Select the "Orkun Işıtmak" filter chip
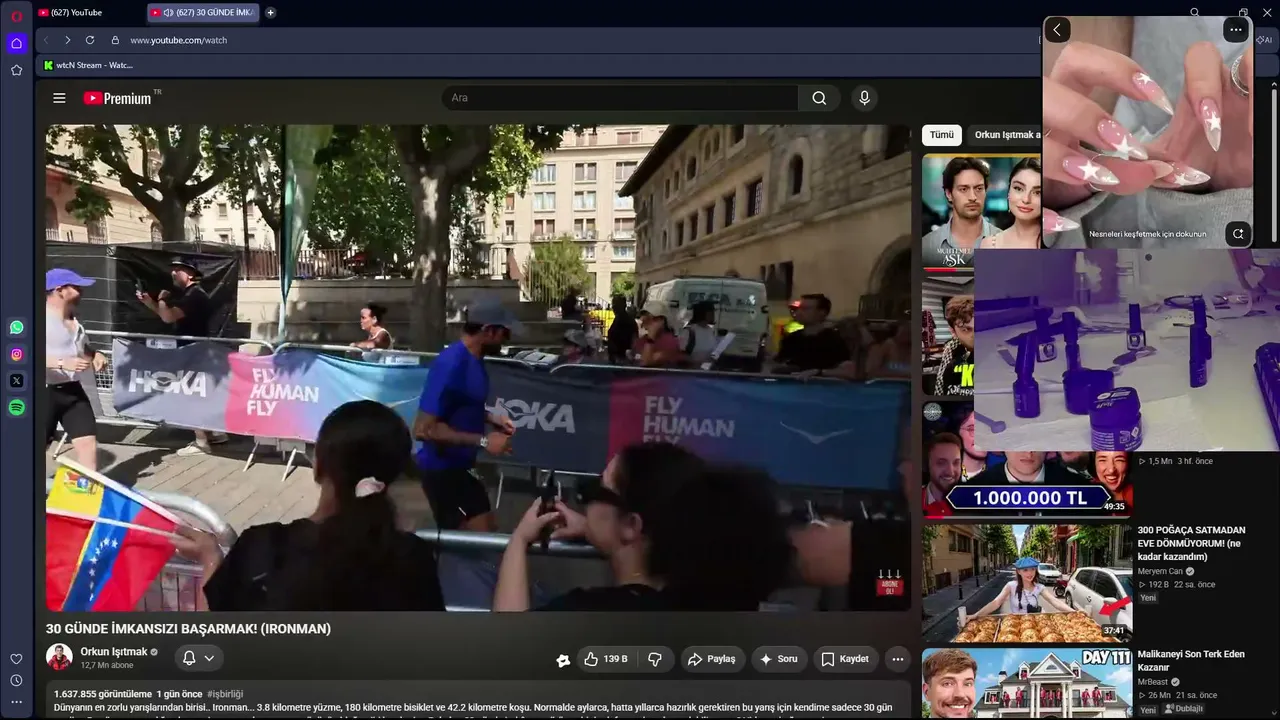The height and width of the screenshot is (720, 1280). coord(1007,135)
